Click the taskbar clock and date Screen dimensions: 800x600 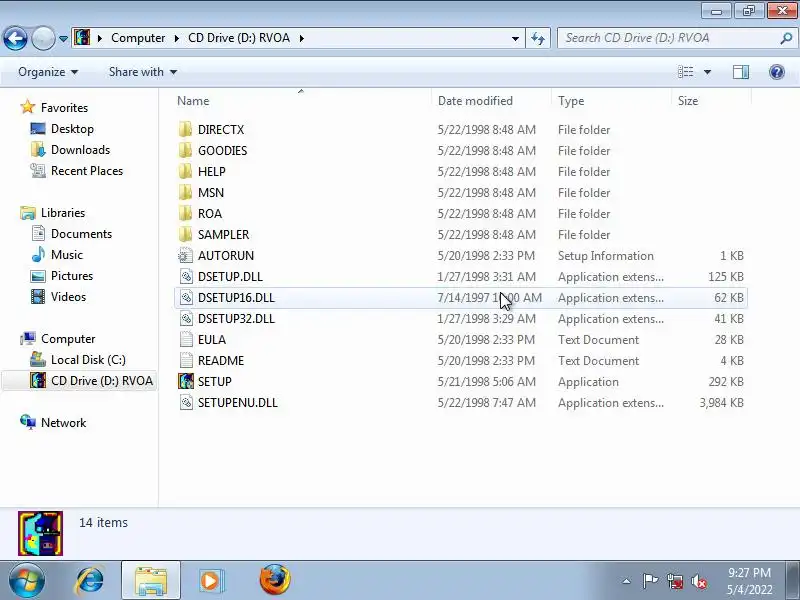(x=749, y=581)
